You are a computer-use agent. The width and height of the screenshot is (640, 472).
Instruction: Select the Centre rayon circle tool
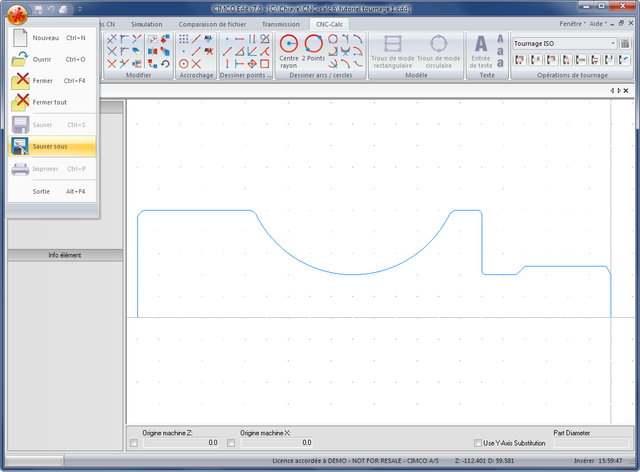click(x=289, y=51)
